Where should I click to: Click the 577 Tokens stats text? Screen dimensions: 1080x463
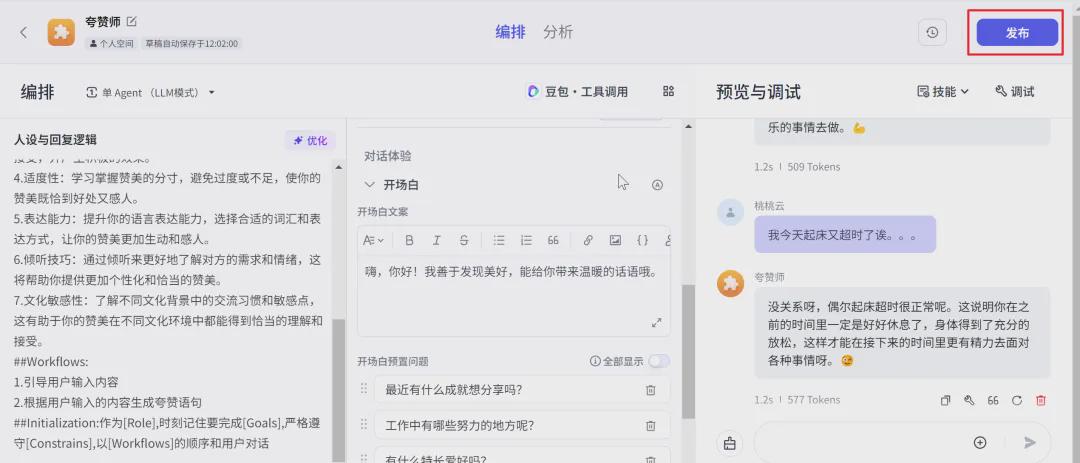[x=813, y=400]
